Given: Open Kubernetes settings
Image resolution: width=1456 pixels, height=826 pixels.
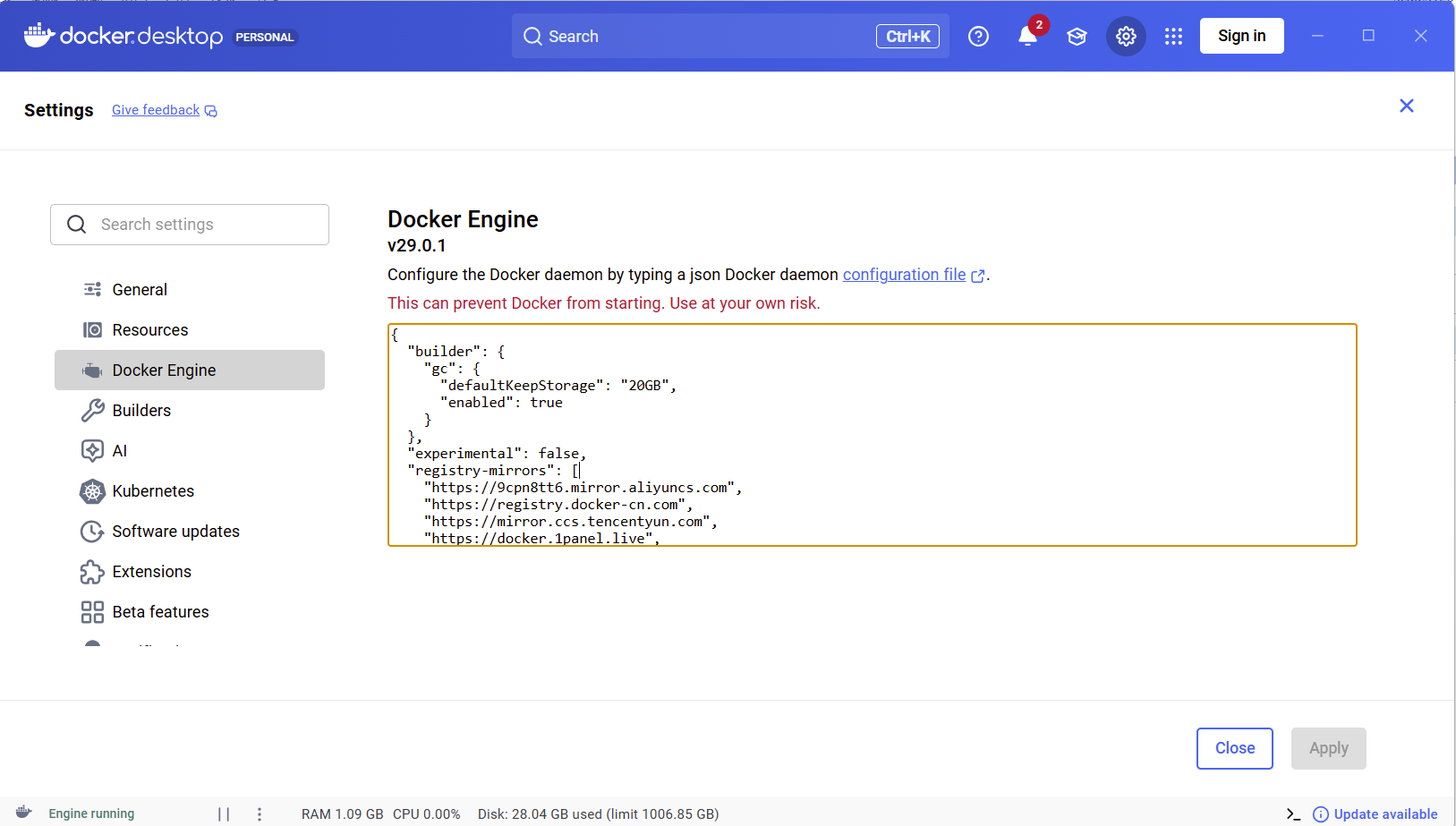Looking at the screenshot, I should click(190, 491).
